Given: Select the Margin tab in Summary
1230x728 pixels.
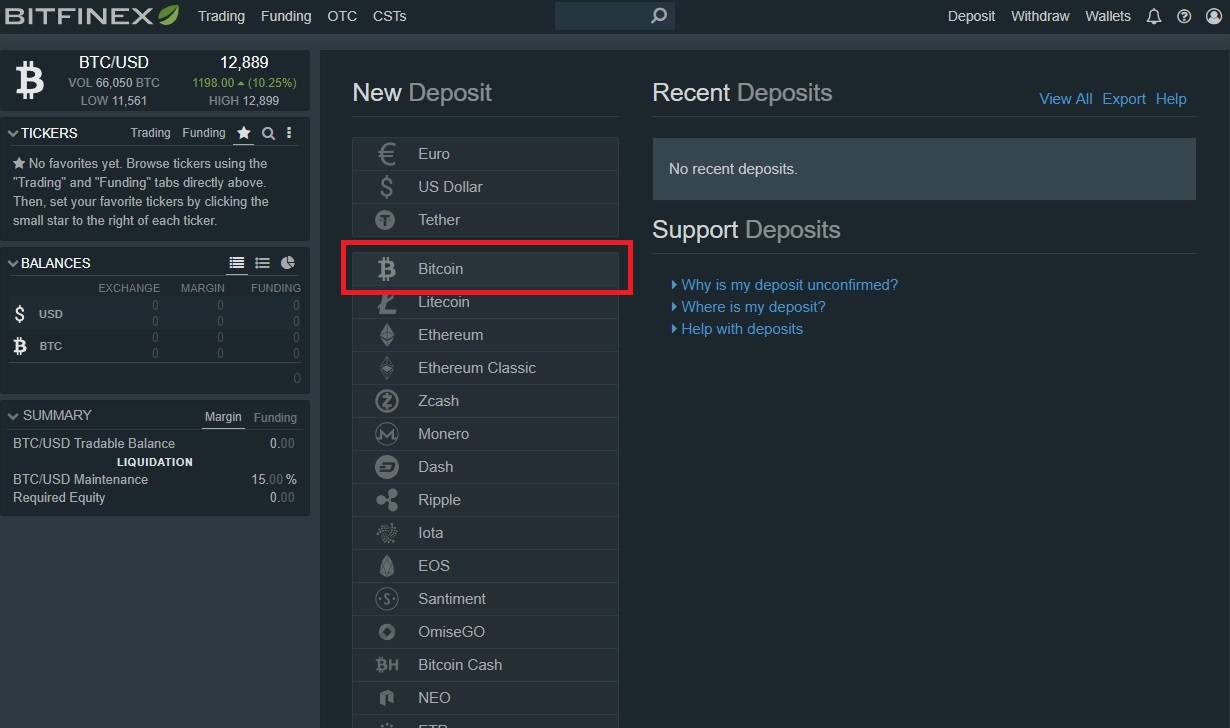Looking at the screenshot, I should (x=223, y=417).
